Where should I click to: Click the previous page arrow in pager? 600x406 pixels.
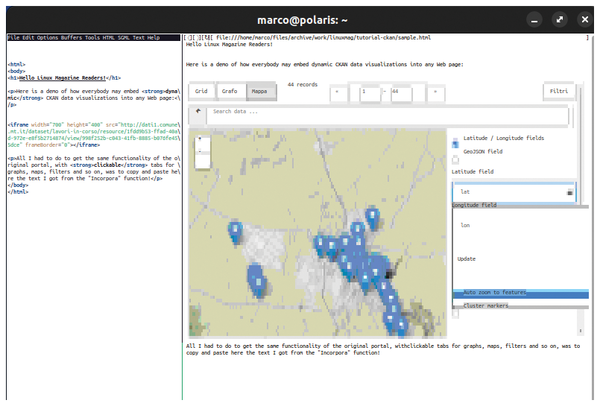pos(338,91)
